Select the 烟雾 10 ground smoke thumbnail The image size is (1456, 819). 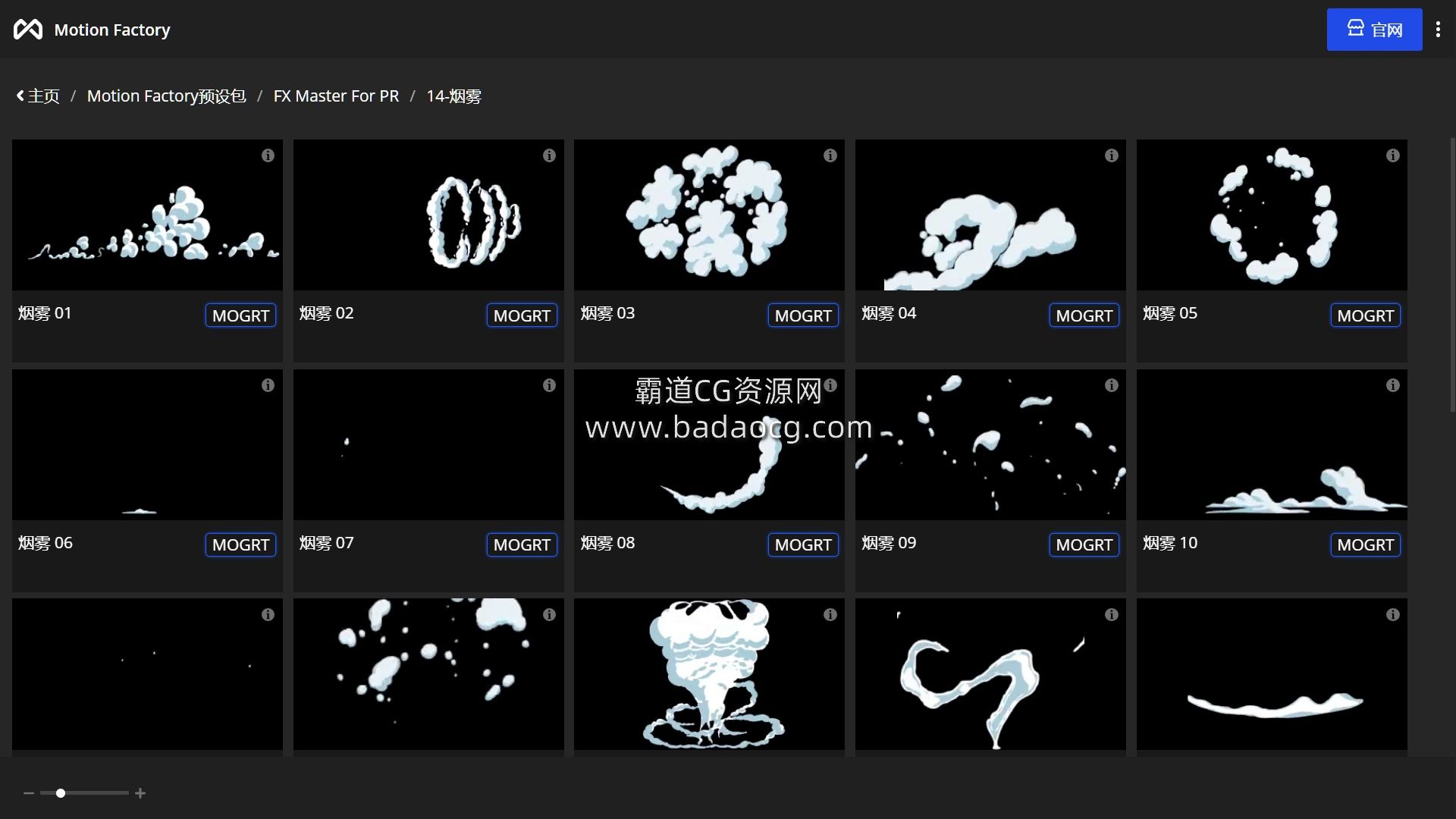pyautogui.click(x=1272, y=444)
